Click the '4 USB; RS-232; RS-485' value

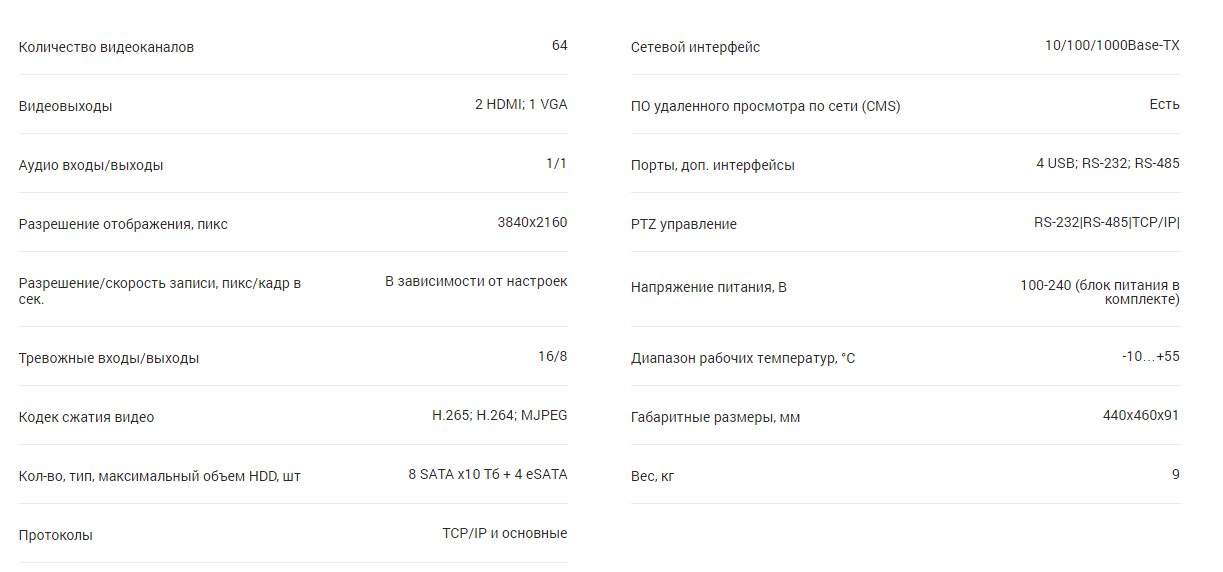click(x=1108, y=163)
